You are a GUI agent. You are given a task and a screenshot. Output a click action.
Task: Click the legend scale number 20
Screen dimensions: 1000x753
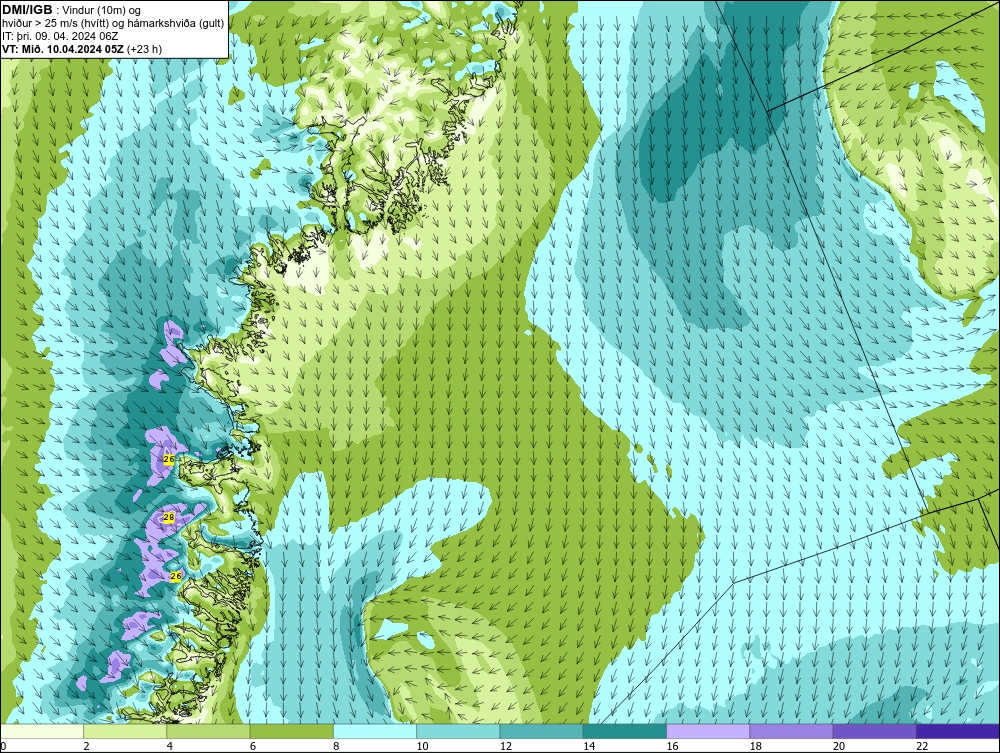(839, 747)
